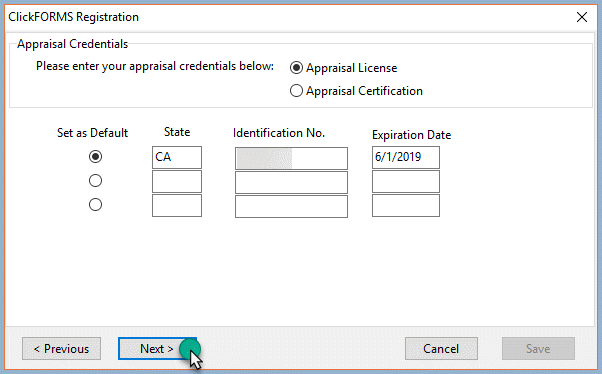This screenshot has height=374, width=602.
Task: Click the greyed-out Save button
Action: (x=538, y=349)
